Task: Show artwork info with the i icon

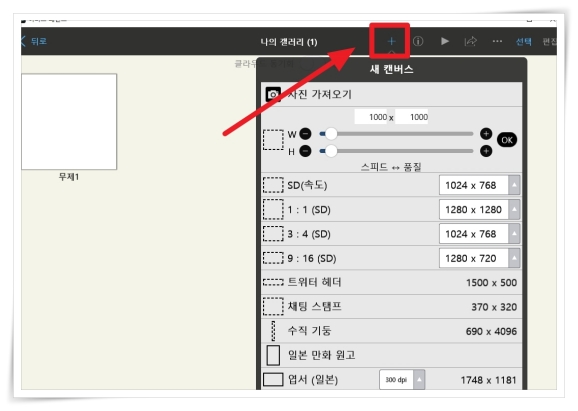Action: (x=418, y=41)
